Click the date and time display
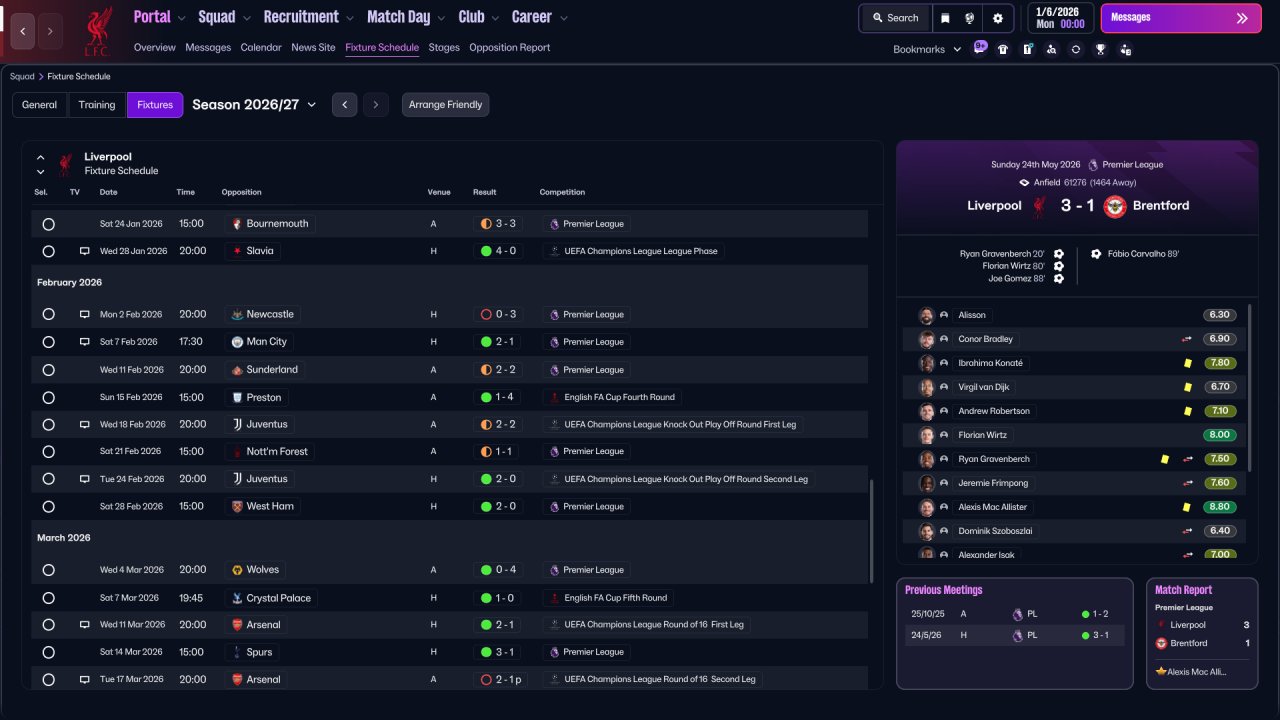The image size is (1280, 720). click(1060, 18)
